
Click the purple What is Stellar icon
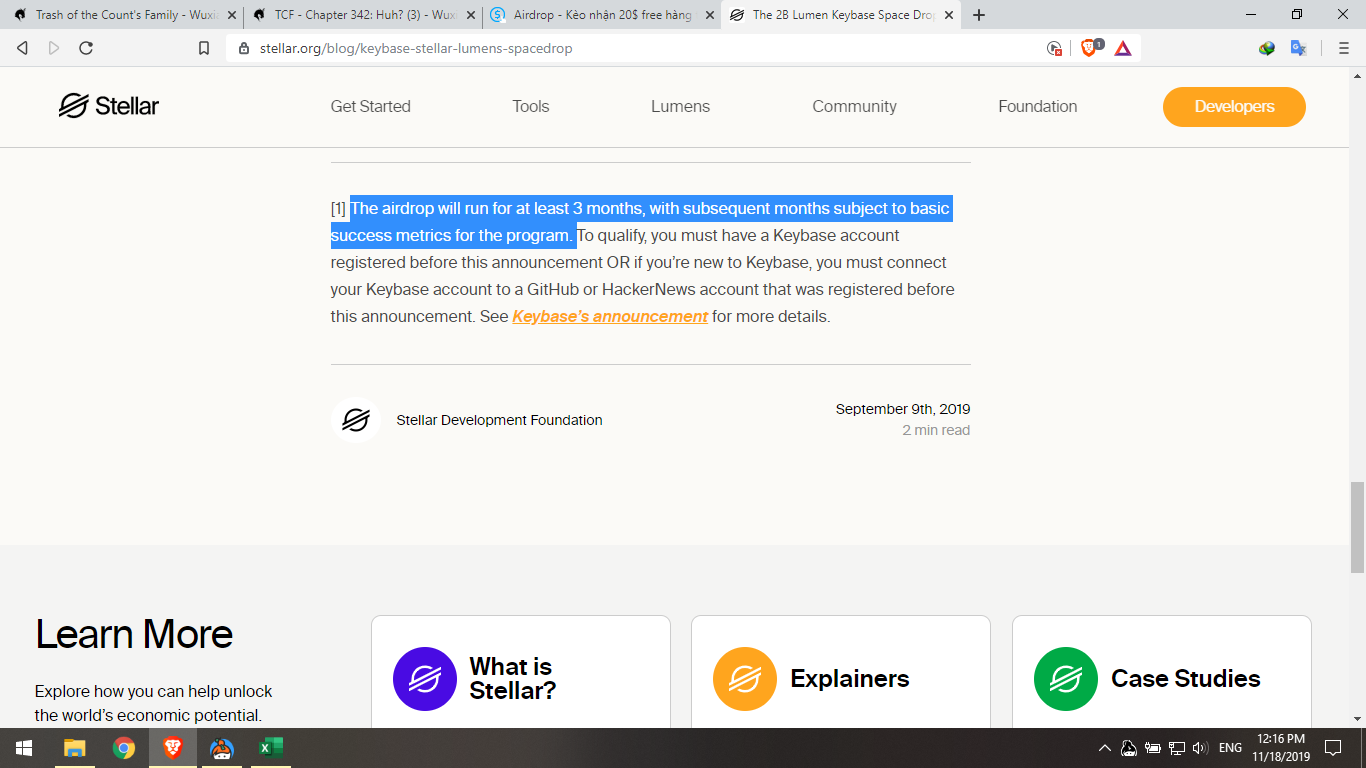[425, 679]
